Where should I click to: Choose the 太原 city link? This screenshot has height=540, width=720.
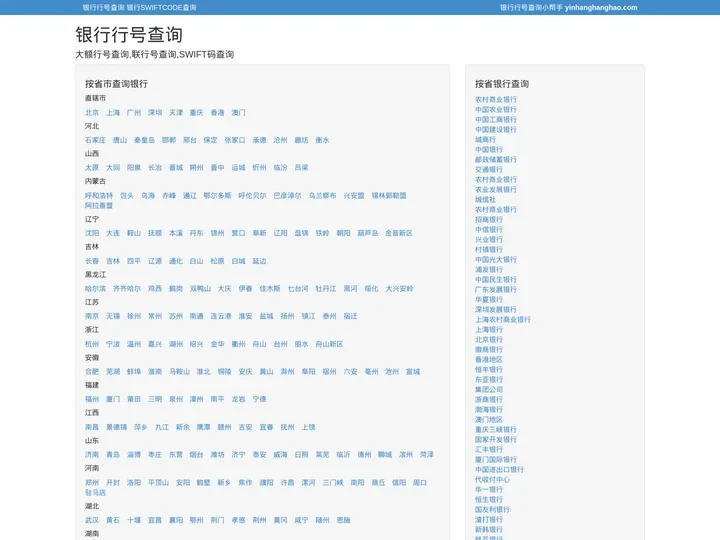click(x=92, y=168)
